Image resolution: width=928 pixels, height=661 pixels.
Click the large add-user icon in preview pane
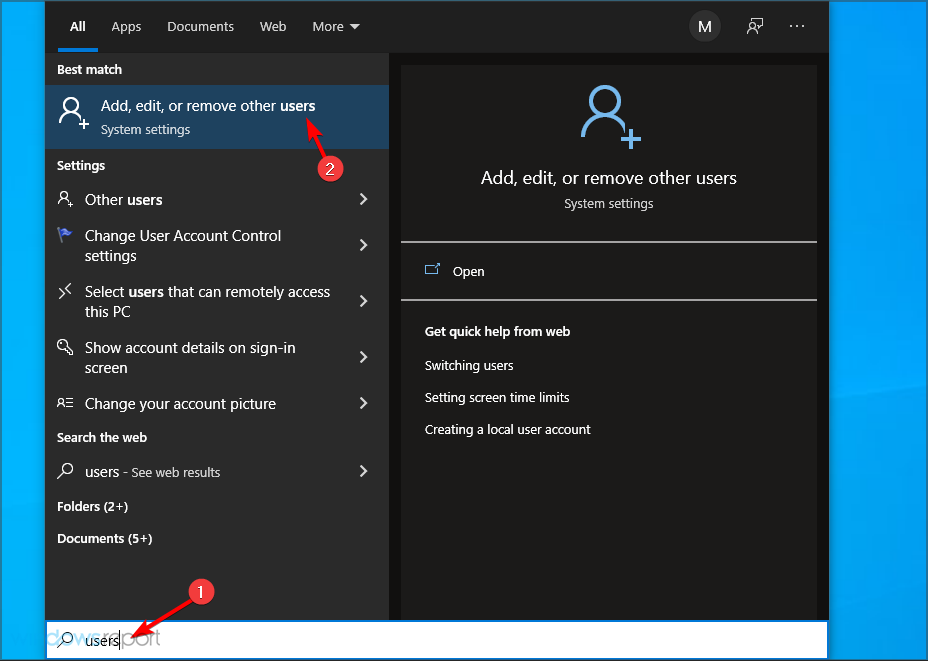pos(609,117)
